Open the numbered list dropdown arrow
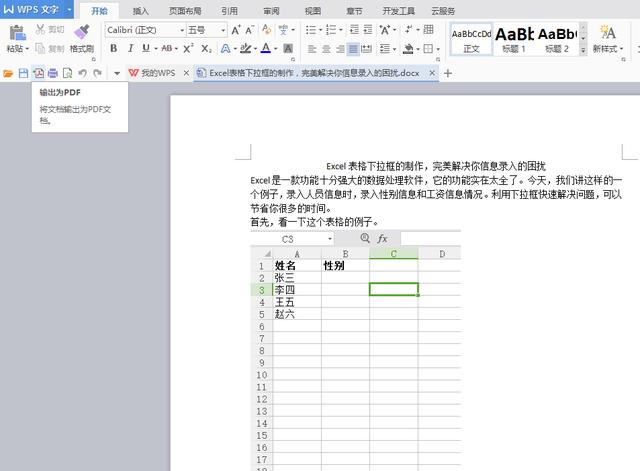The width and height of the screenshot is (640, 471). click(341, 30)
